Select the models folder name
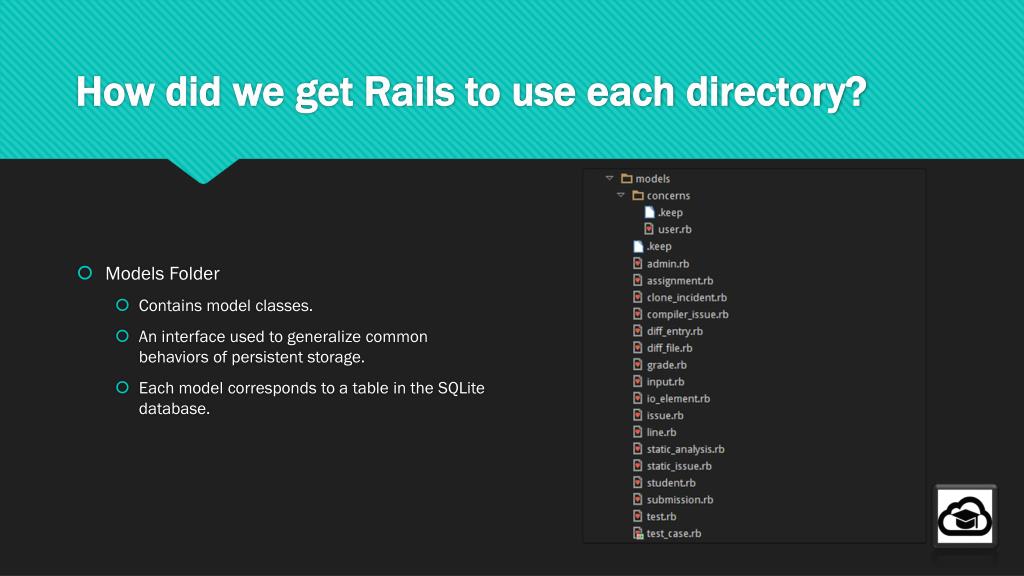Viewport: 1024px width, 576px height. pyautogui.click(x=652, y=178)
